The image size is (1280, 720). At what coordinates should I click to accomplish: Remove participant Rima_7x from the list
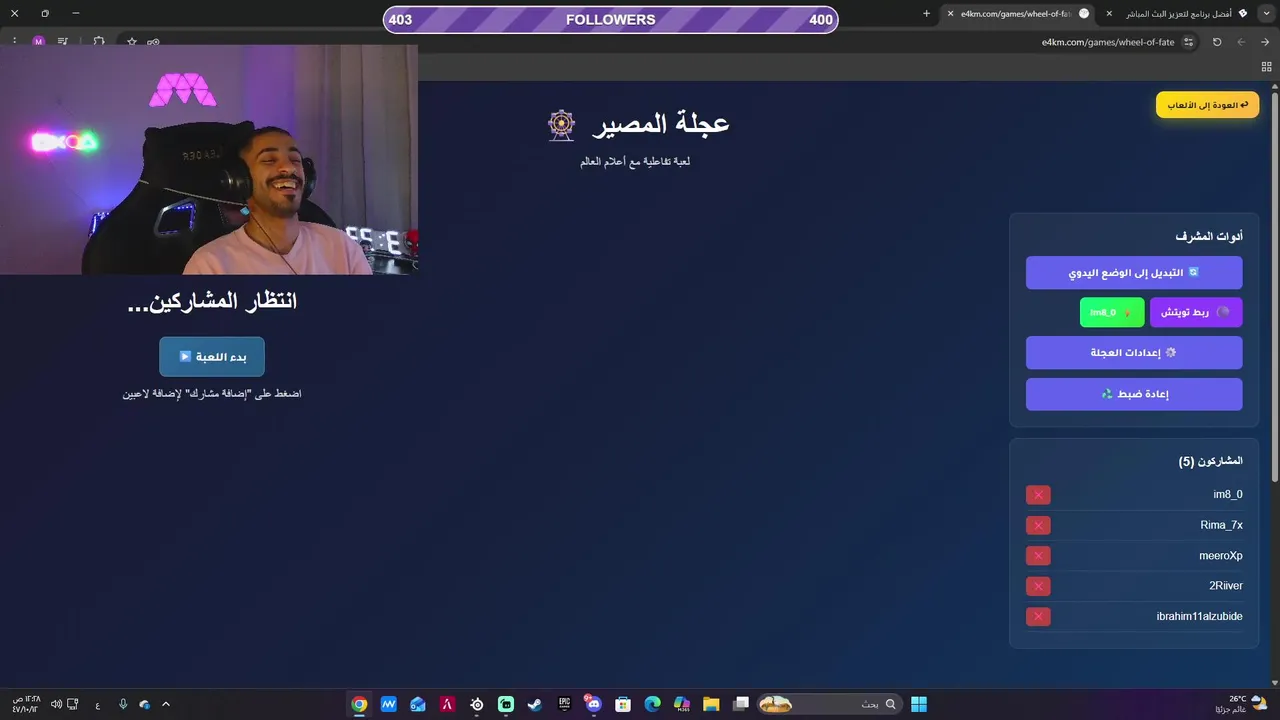(x=1038, y=525)
